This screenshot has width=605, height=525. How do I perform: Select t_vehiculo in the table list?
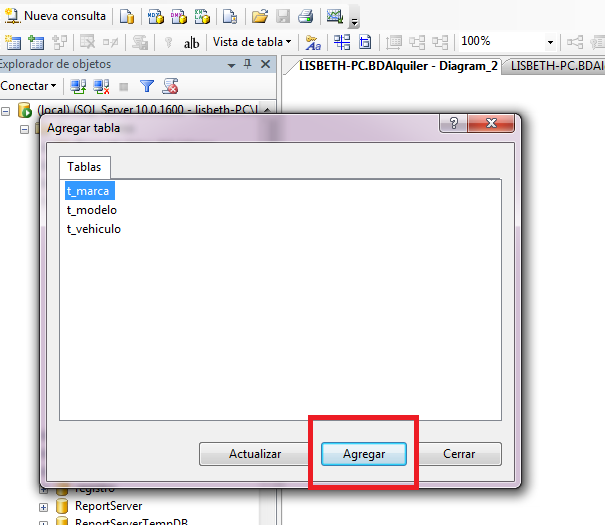coord(94,229)
